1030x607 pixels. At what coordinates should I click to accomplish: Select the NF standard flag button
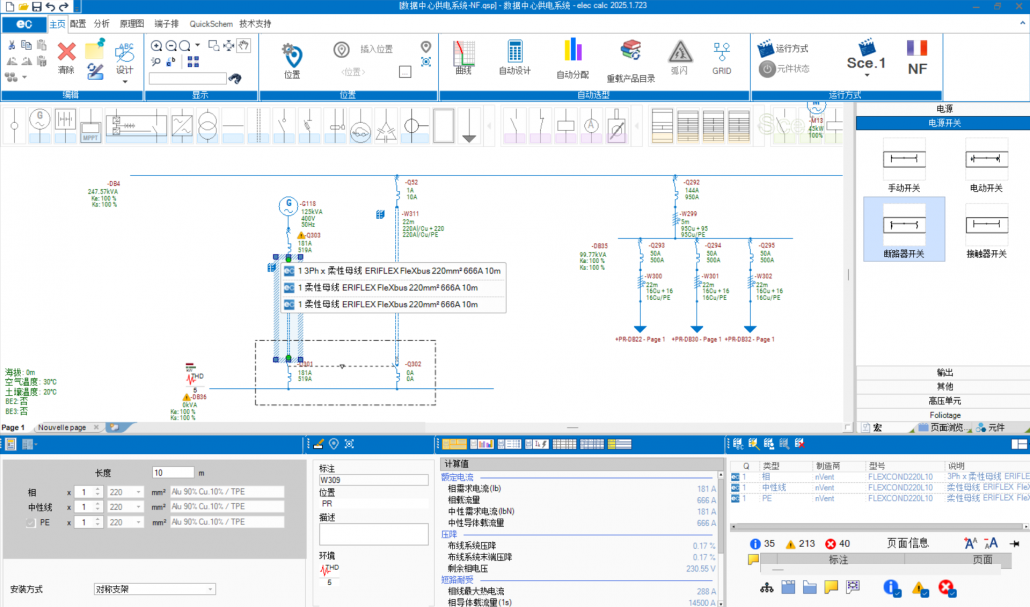click(x=916, y=56)
